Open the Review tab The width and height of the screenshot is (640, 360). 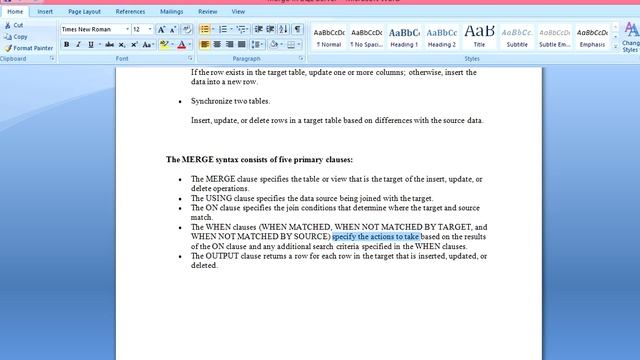[208, 12]
